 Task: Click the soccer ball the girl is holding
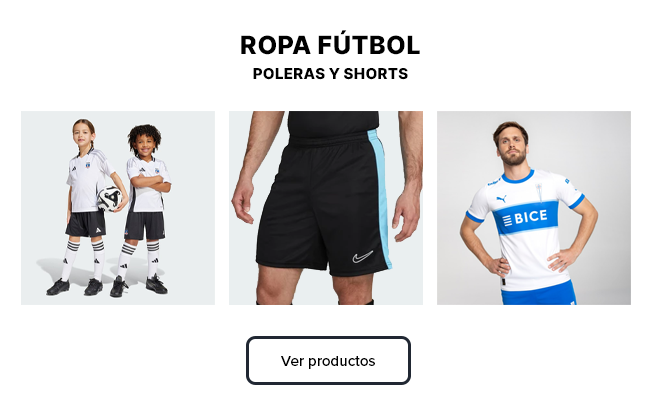click(x=110, y=197)
